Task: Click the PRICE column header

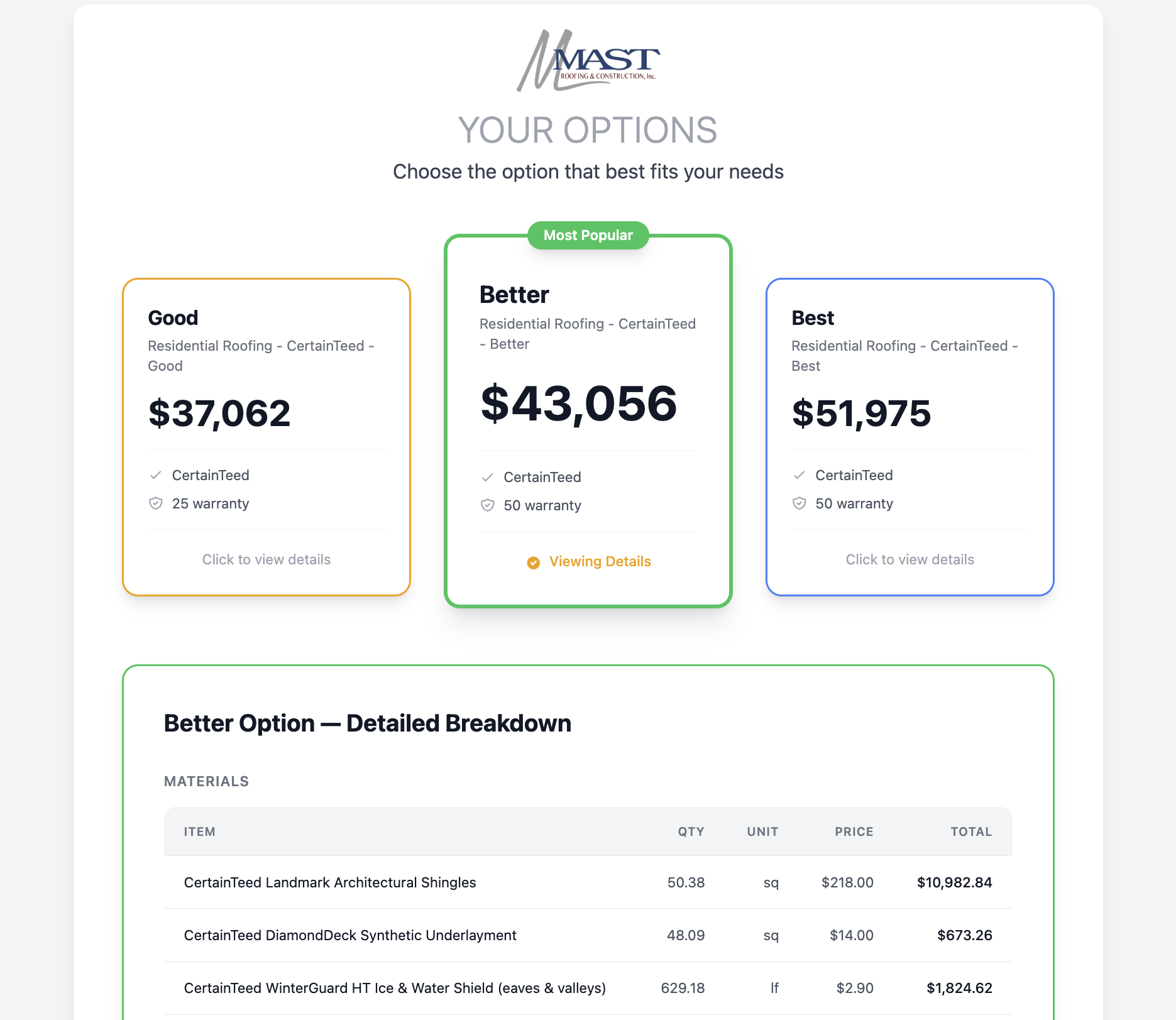Action: coord(854,831)
